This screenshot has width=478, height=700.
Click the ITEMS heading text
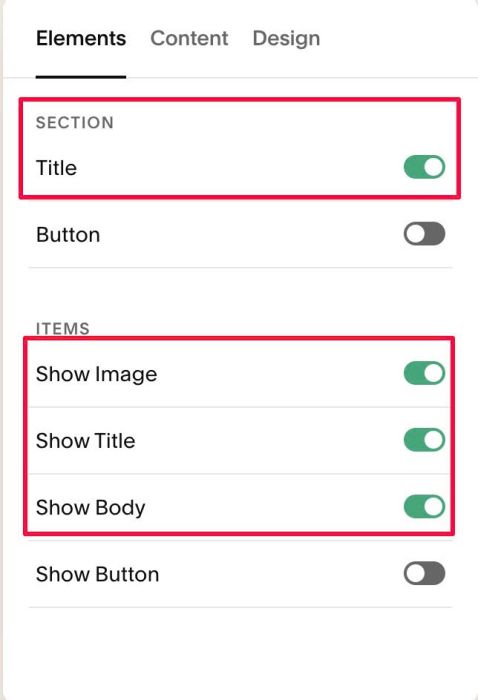[63, 329]
